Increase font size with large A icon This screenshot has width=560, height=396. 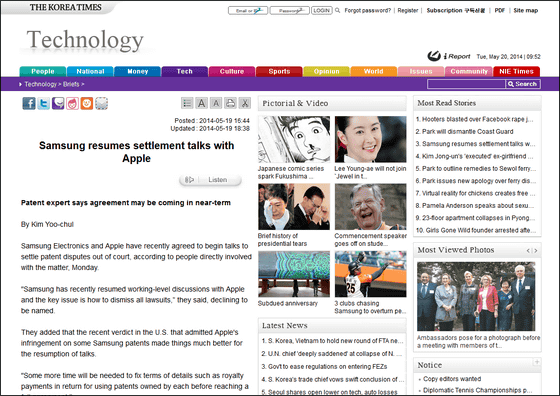(x=201, y=103)
